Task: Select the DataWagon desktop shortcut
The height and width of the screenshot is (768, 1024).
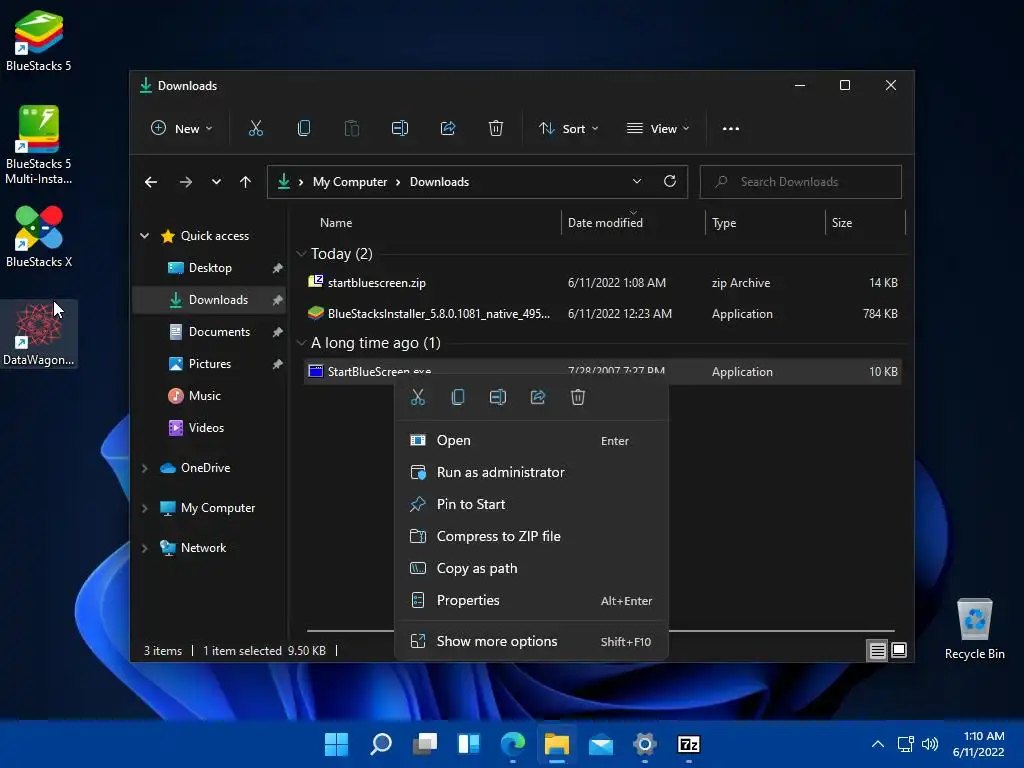Action: (x=39, y=334)
